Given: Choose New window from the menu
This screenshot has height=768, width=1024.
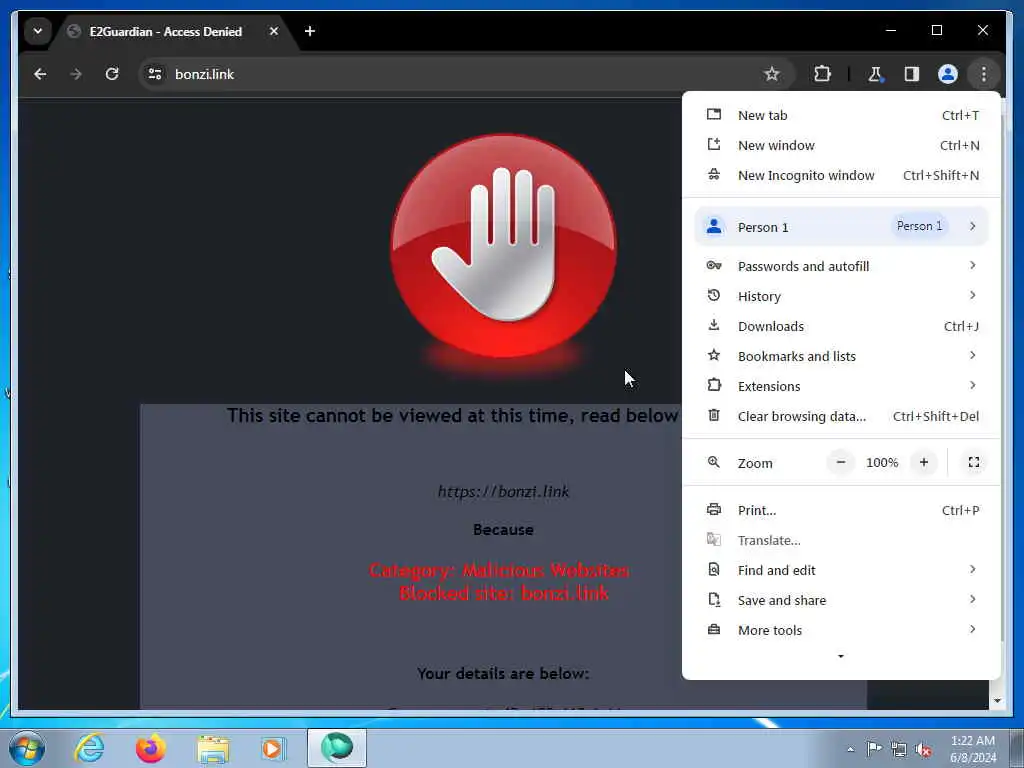Looking at the screenshot, I should click(841, 145).
